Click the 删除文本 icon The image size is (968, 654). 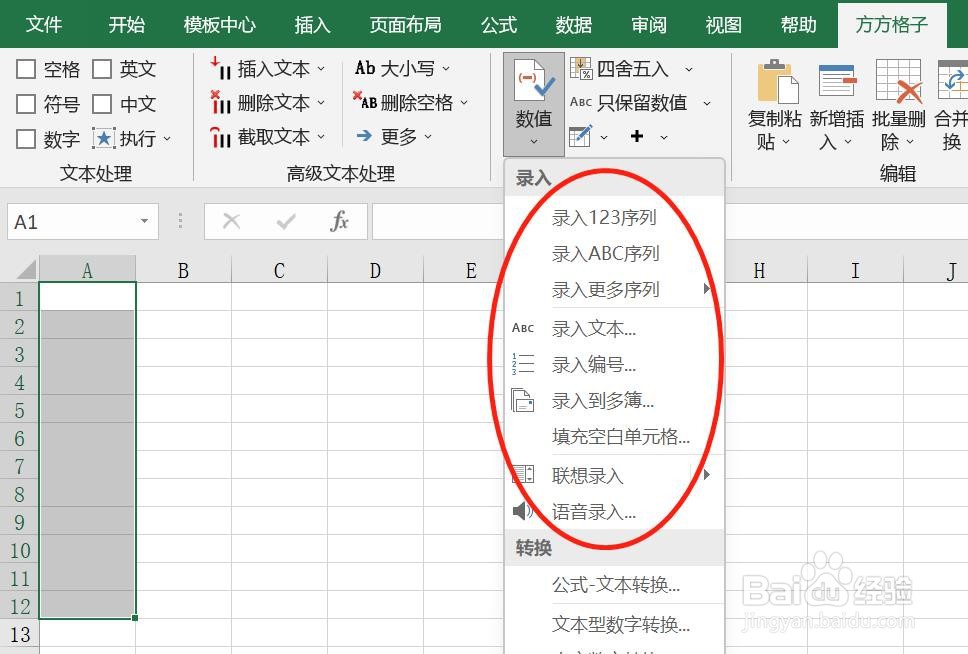coord(220,102)
